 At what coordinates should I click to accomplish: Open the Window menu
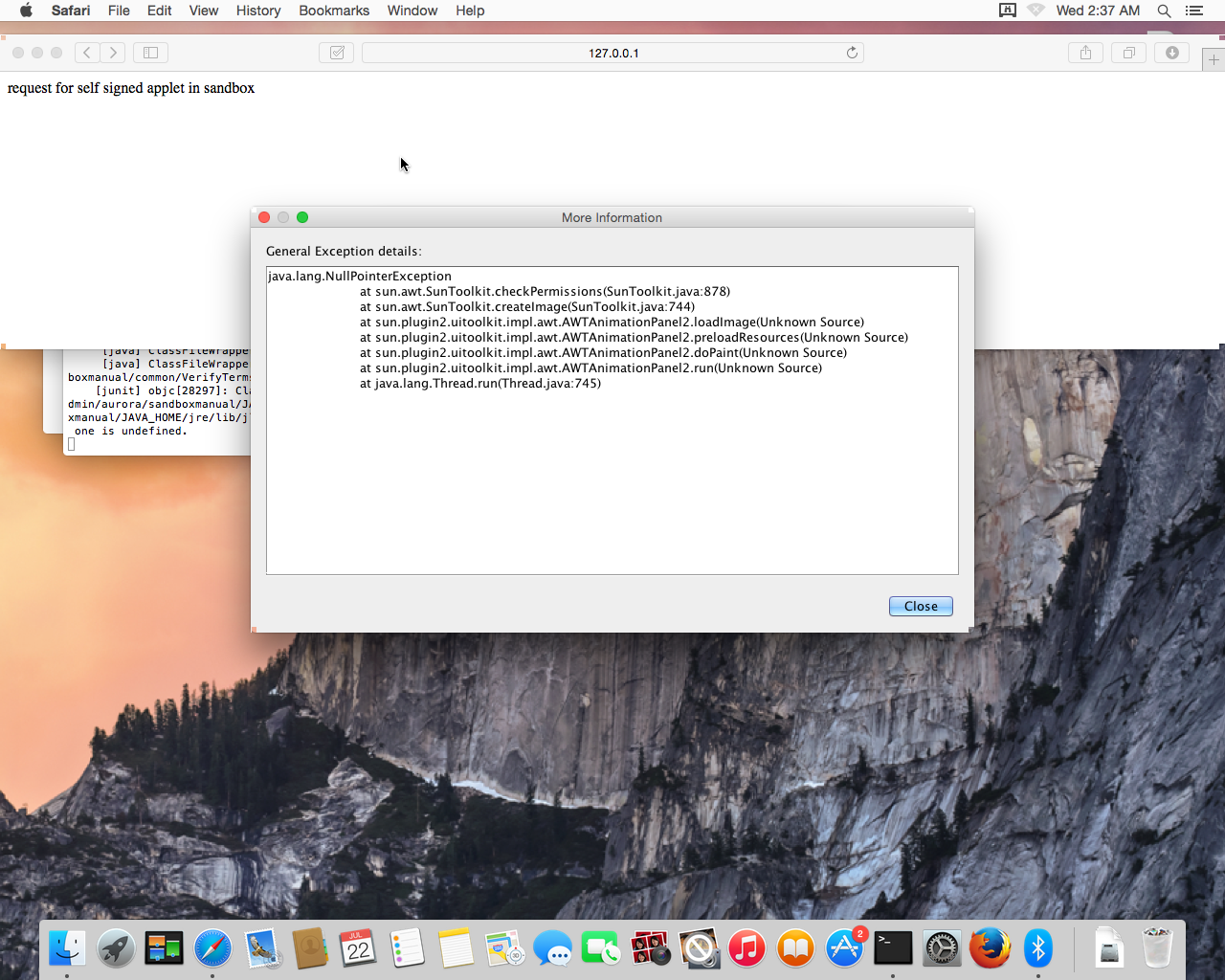(x=412, y=11)
